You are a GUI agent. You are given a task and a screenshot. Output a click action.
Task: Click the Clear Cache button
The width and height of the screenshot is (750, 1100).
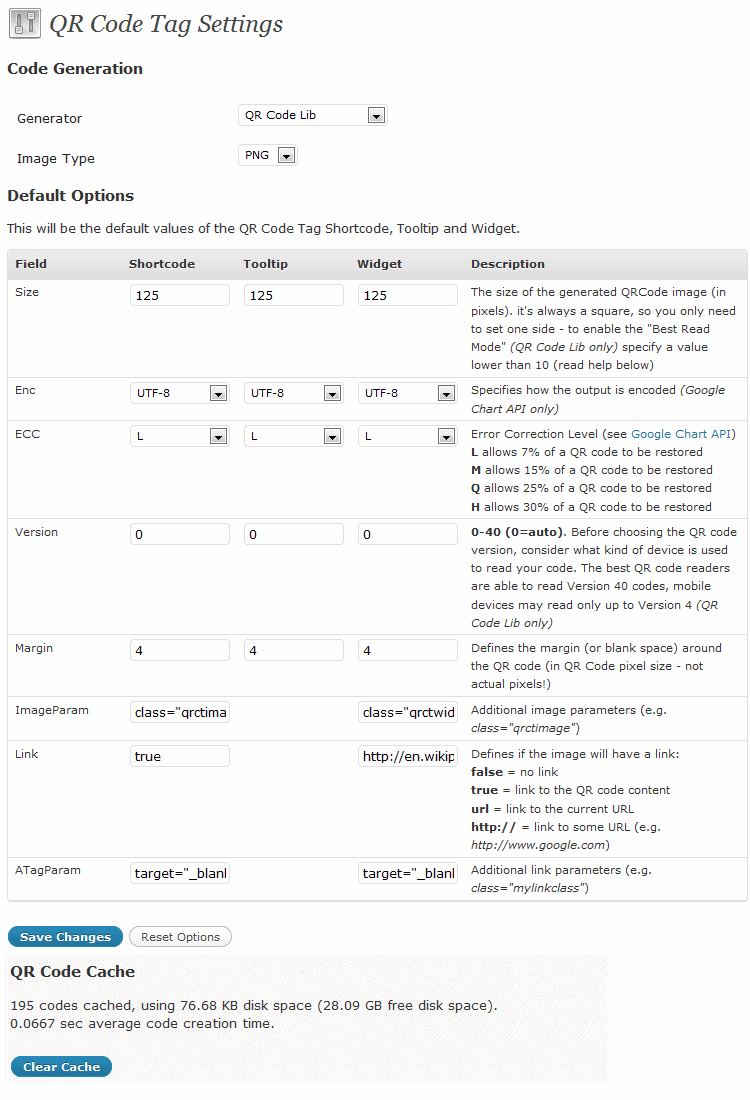coord(62,1067)
